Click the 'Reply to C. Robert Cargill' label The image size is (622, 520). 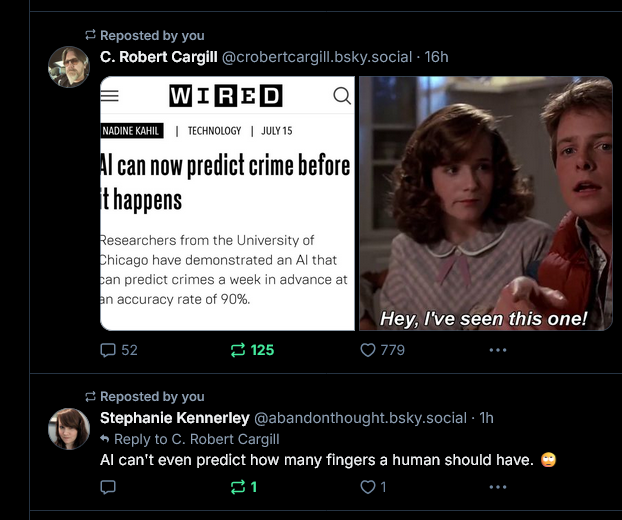[196, 439]
